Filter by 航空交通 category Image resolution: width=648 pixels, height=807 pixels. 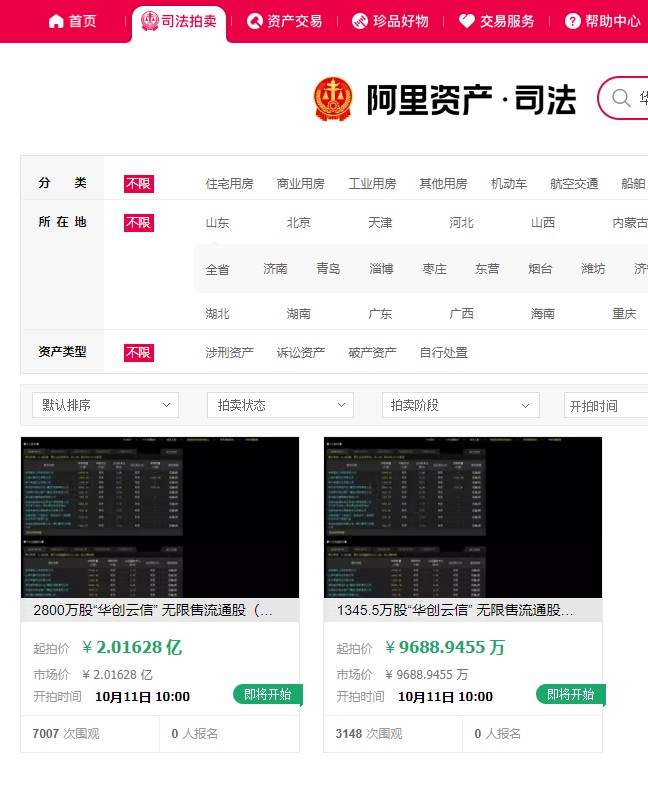[574, 184]
